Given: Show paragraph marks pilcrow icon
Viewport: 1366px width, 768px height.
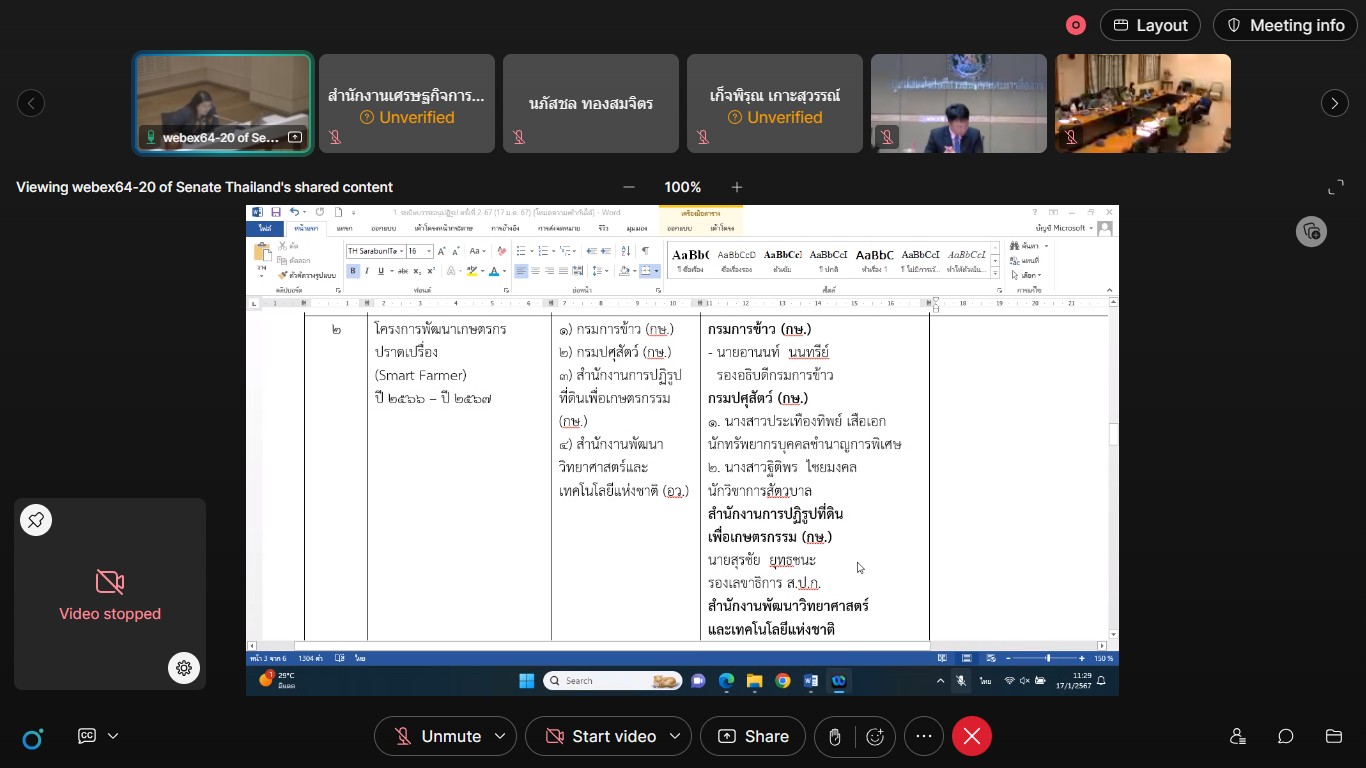Looking at the screenshot, I should tap(645, 251).
